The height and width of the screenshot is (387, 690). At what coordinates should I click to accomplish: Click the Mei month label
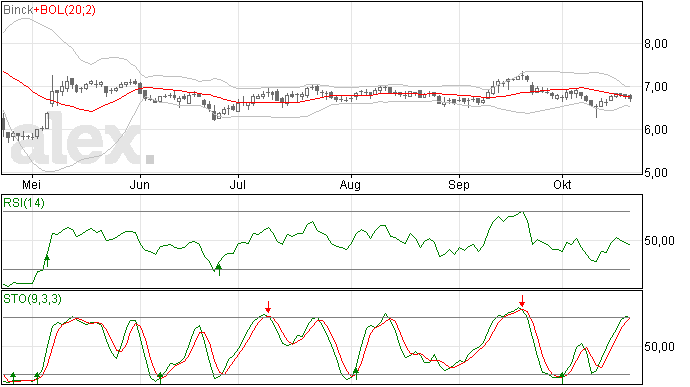[31, 184]
